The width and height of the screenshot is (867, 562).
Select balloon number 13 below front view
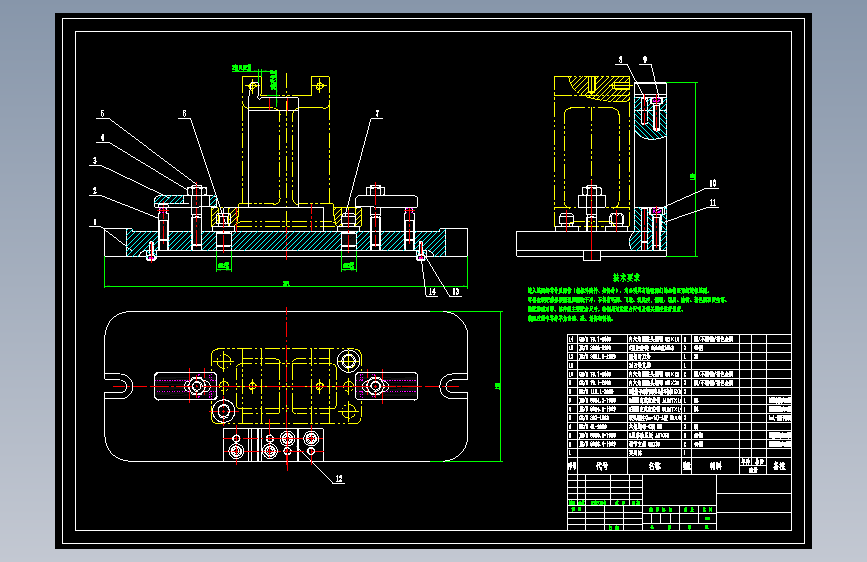tap(456, 292)
